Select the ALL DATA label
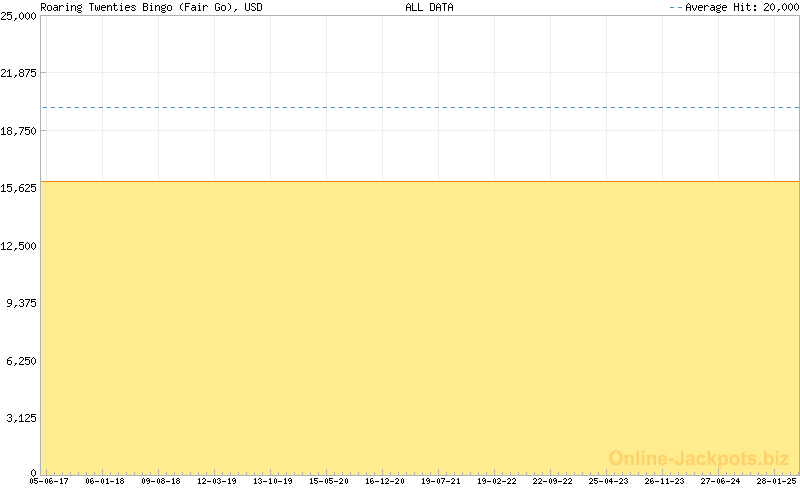The width and height of the screenshot is (800, 490). point(428,7)
